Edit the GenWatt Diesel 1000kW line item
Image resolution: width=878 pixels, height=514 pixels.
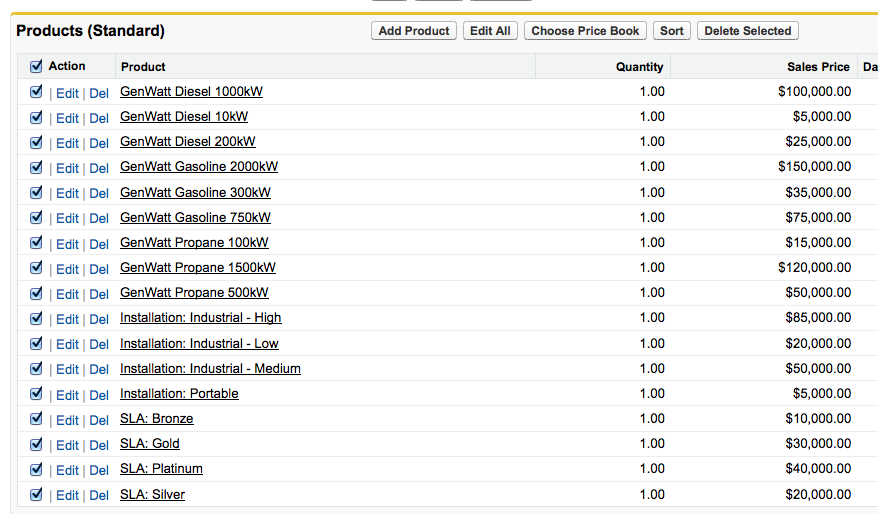[x=67, y=94]
